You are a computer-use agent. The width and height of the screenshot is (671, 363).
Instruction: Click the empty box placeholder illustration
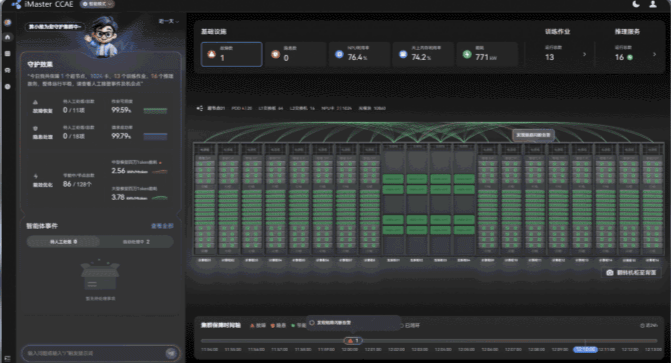click(100, 275)
